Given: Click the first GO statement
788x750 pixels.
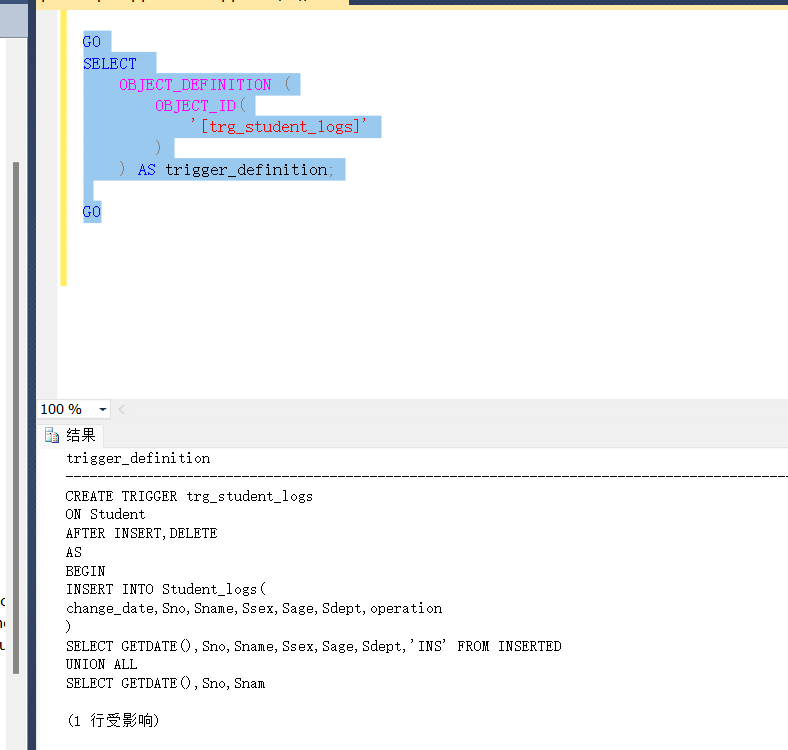Looking at the screenshot, I should [x=91, y=42].
